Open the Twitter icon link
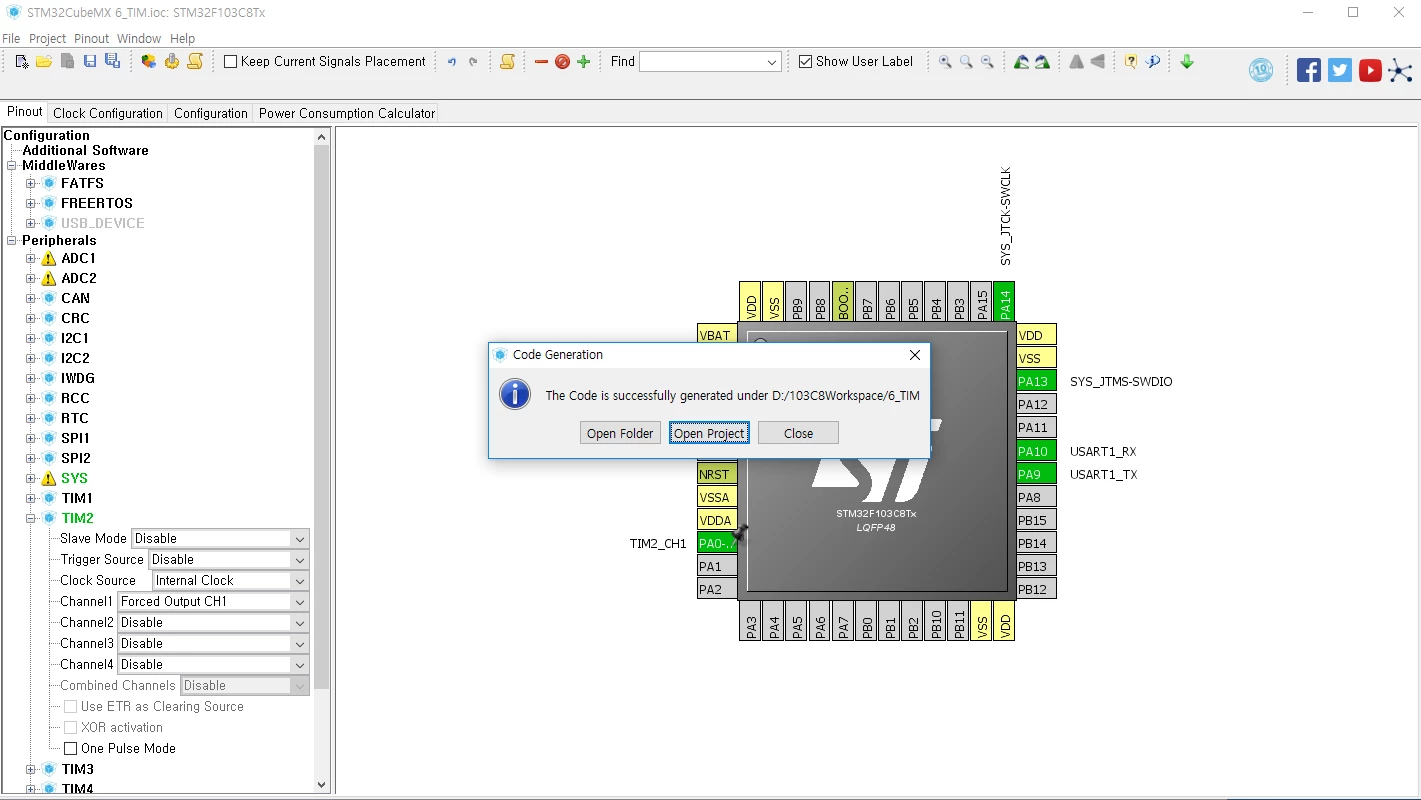The height and width of the screenshot is (800, 1421). point(1340,70)
